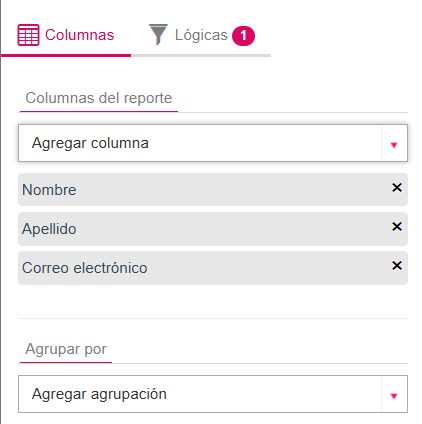422x424 pixels.
Task: Click the gray underline beneath Lógicas tab
Action: pos(201,55)
